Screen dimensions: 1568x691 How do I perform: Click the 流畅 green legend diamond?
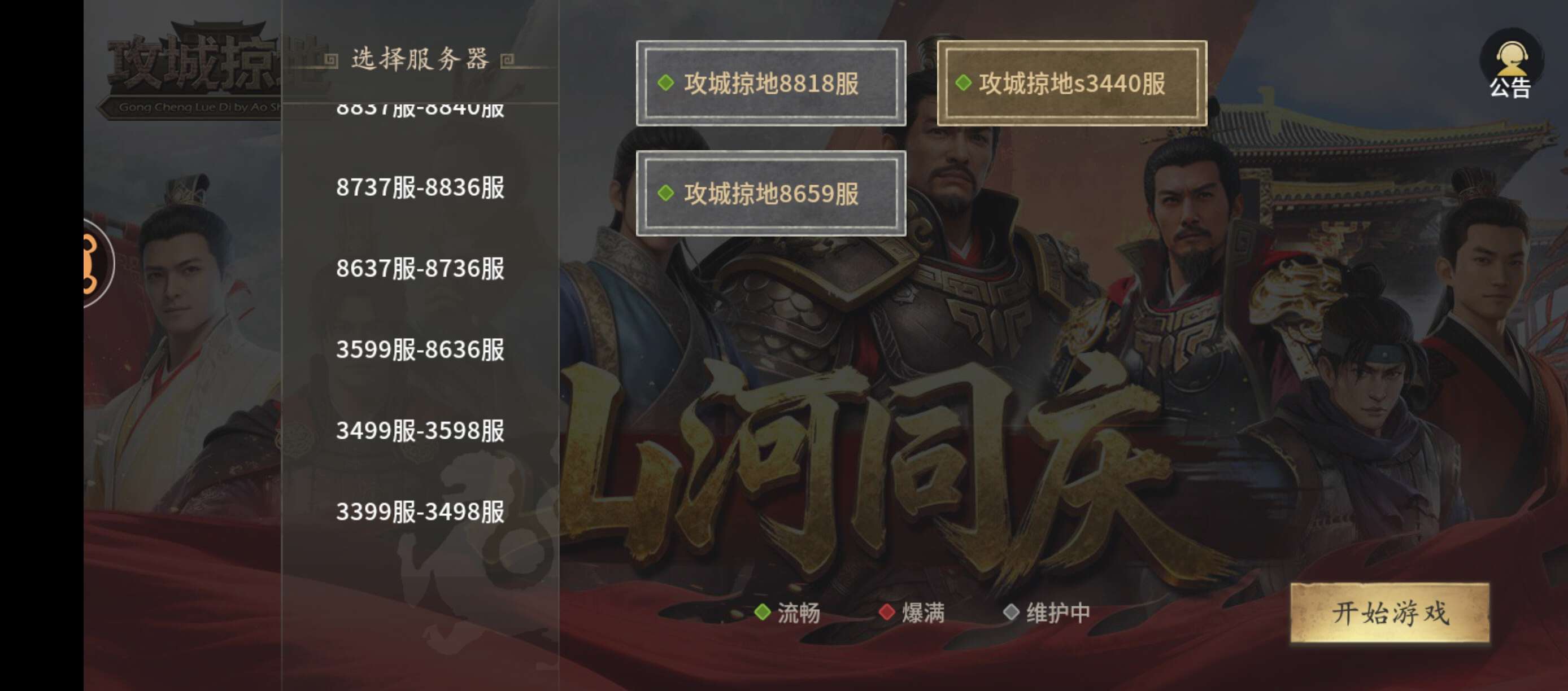(x=762, y=612)
